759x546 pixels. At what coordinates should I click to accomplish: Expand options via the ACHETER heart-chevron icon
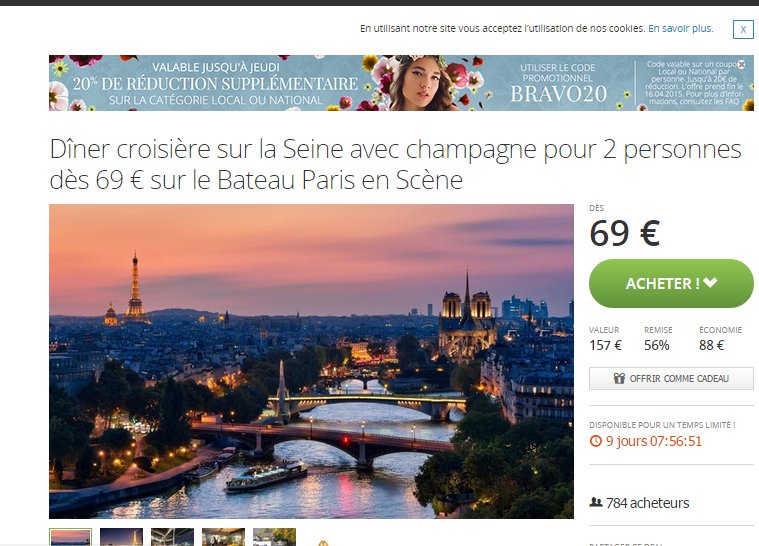(711, 282)
